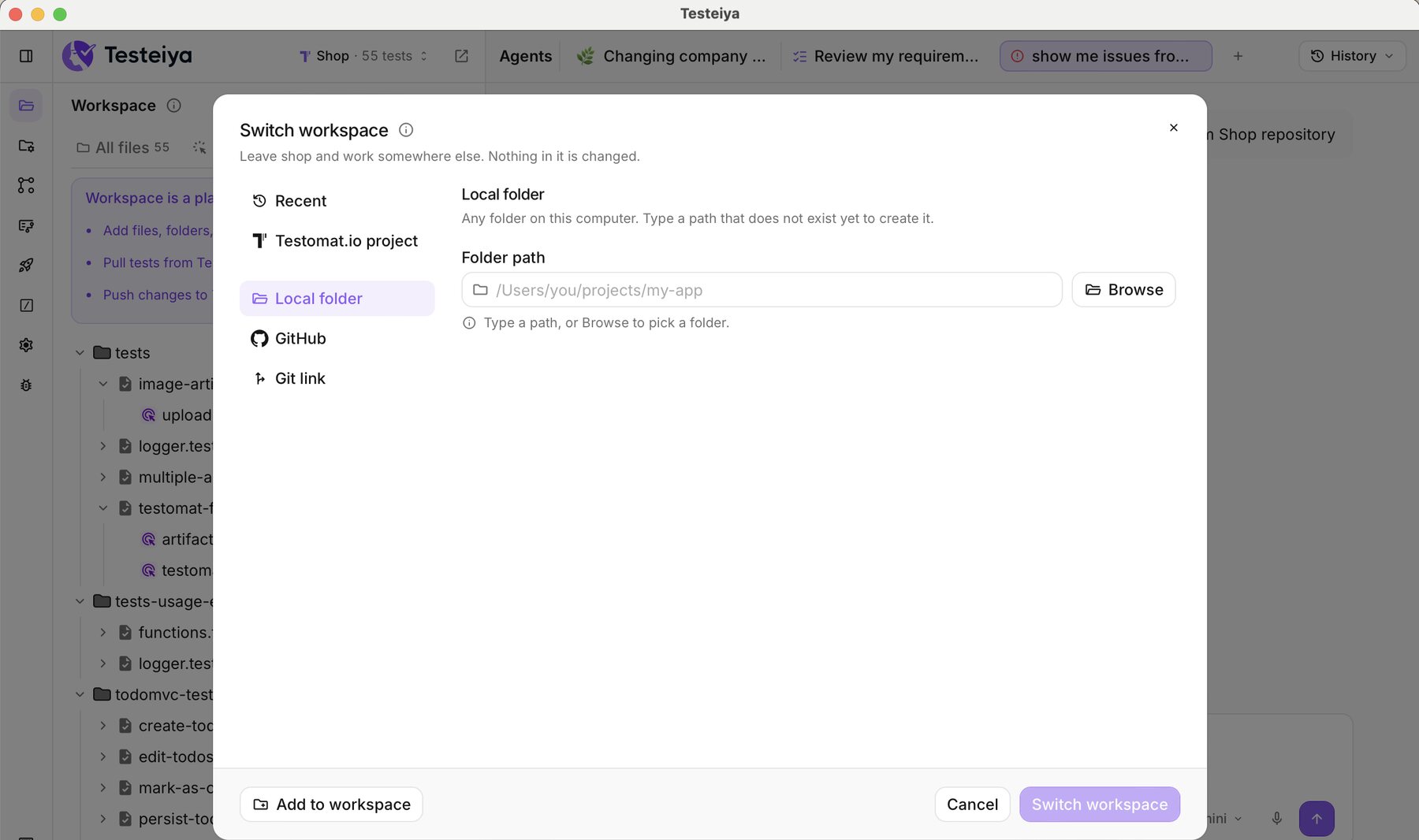This screenshot has height=840, width=1419.
Task: Open the folder settings sidebar icon
Action: [x=26, y=146]
